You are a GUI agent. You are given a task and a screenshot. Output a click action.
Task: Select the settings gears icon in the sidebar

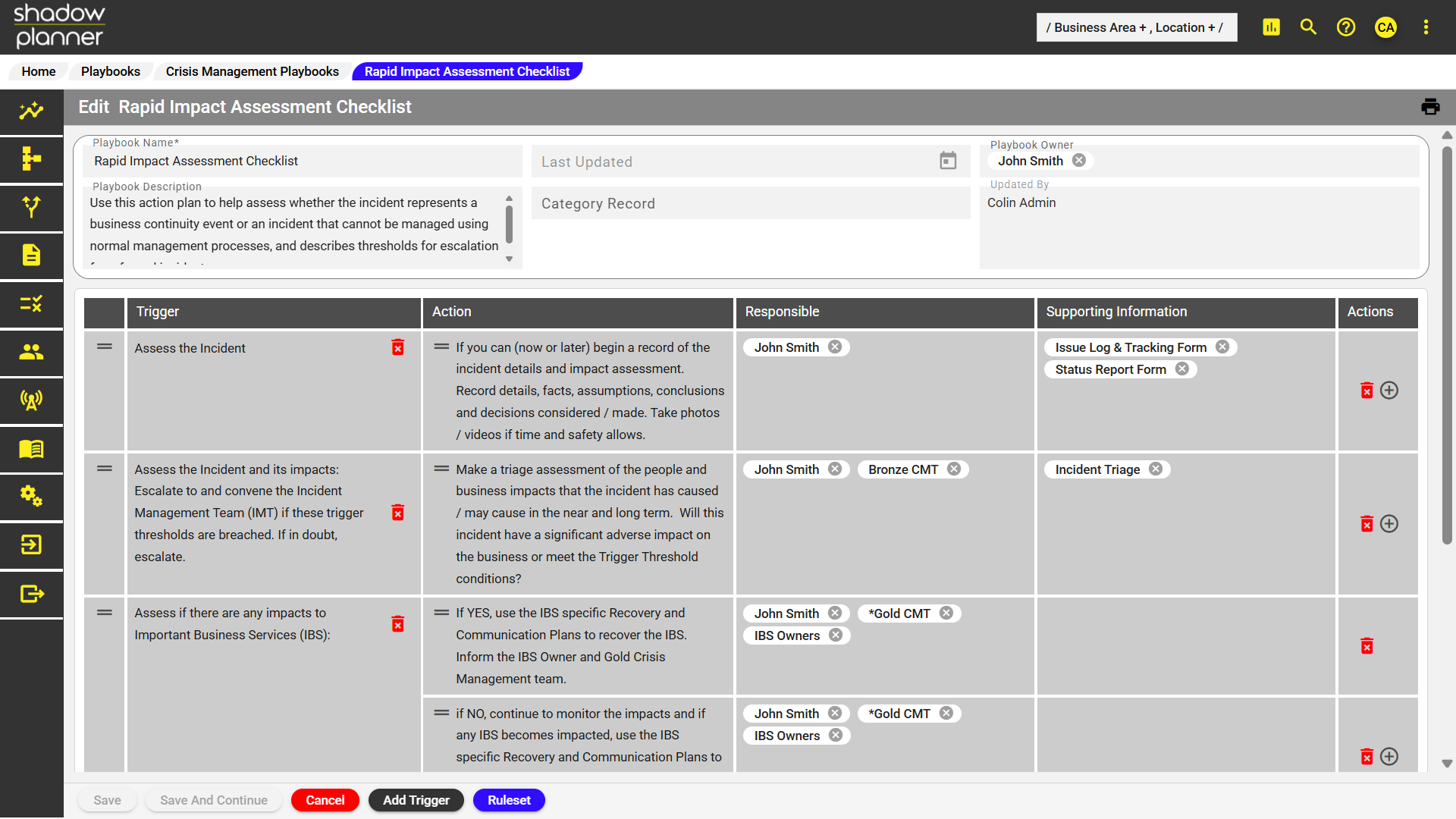coord(30,497)
